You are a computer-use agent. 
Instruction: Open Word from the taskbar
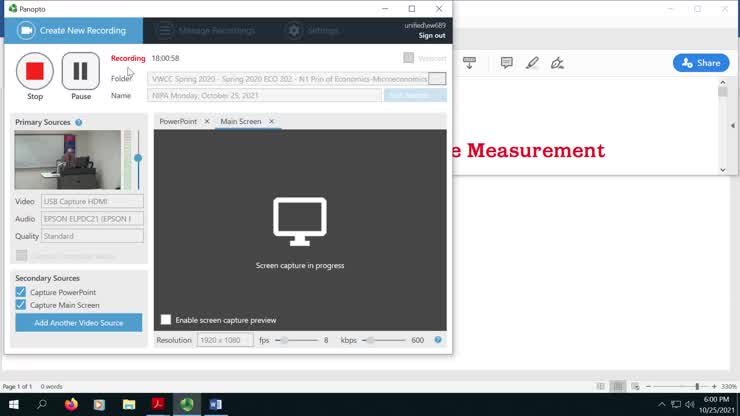(215, 404)
